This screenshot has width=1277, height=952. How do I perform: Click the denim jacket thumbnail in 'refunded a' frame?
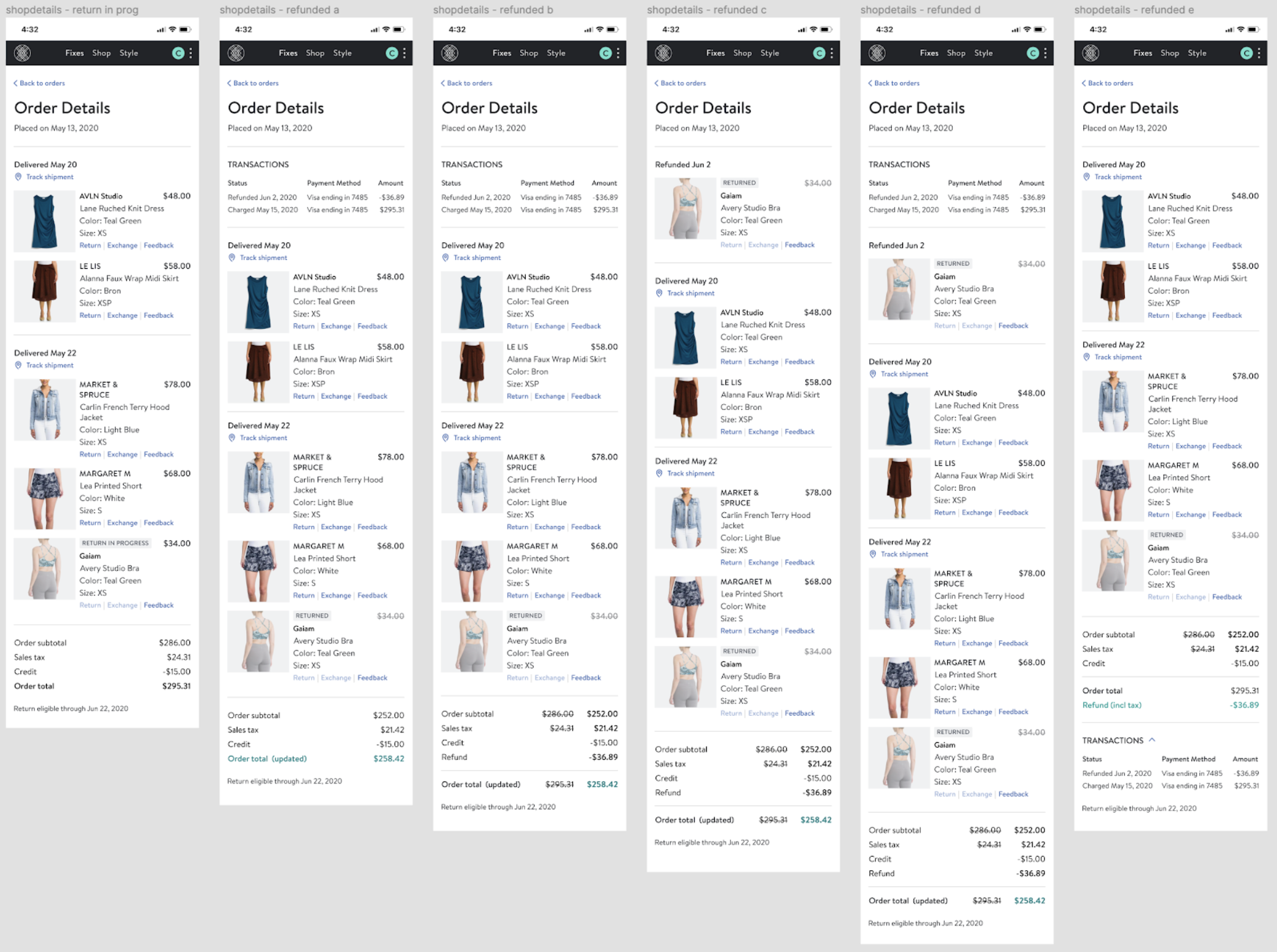coord(258,483)
